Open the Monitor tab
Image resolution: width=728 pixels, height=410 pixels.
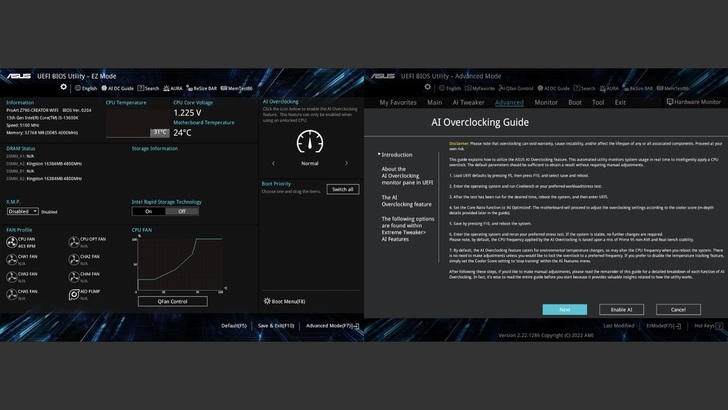[546, 103]
